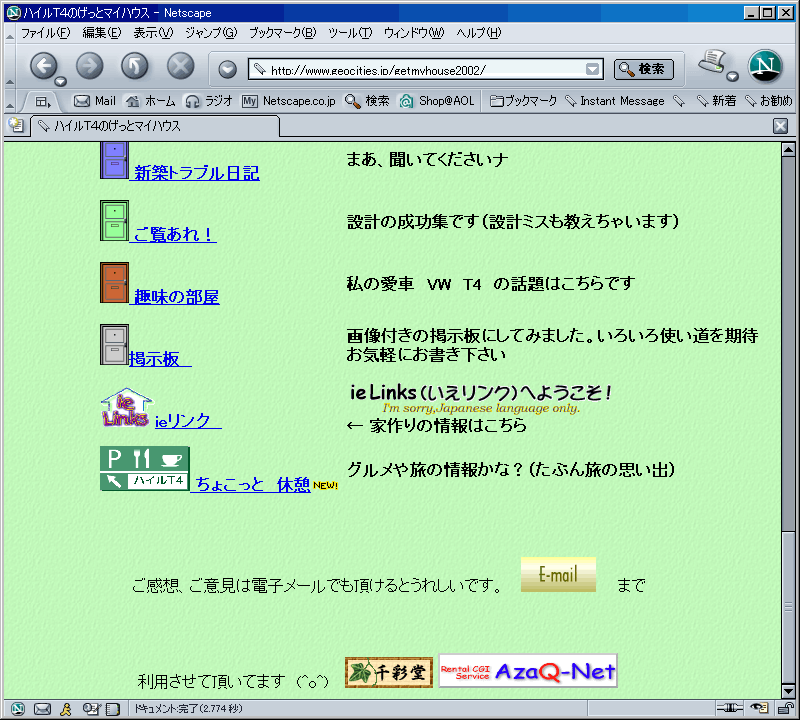The image size is (800, 720).
Task: Reload the page with the Reload button
Action: pos(135,66)
